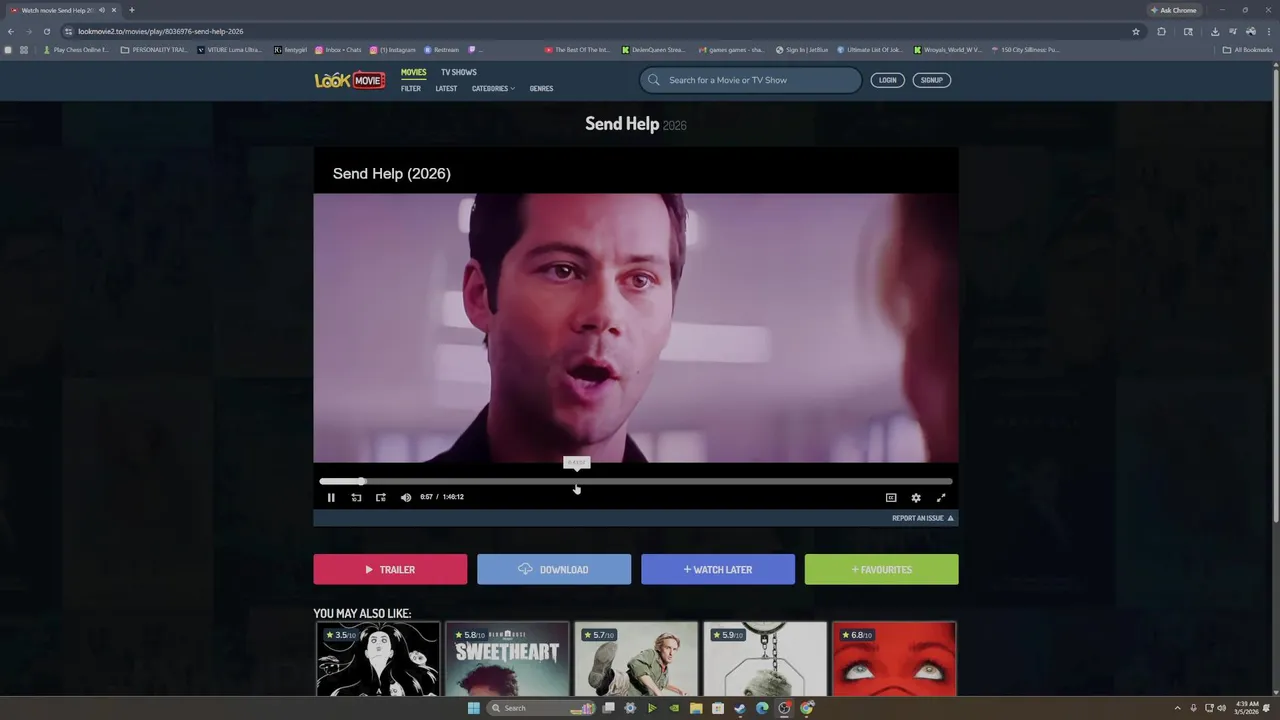Screen dimensions: 1280x720
Task: Open the Latest menu item
Action: [x=446, y=89]
